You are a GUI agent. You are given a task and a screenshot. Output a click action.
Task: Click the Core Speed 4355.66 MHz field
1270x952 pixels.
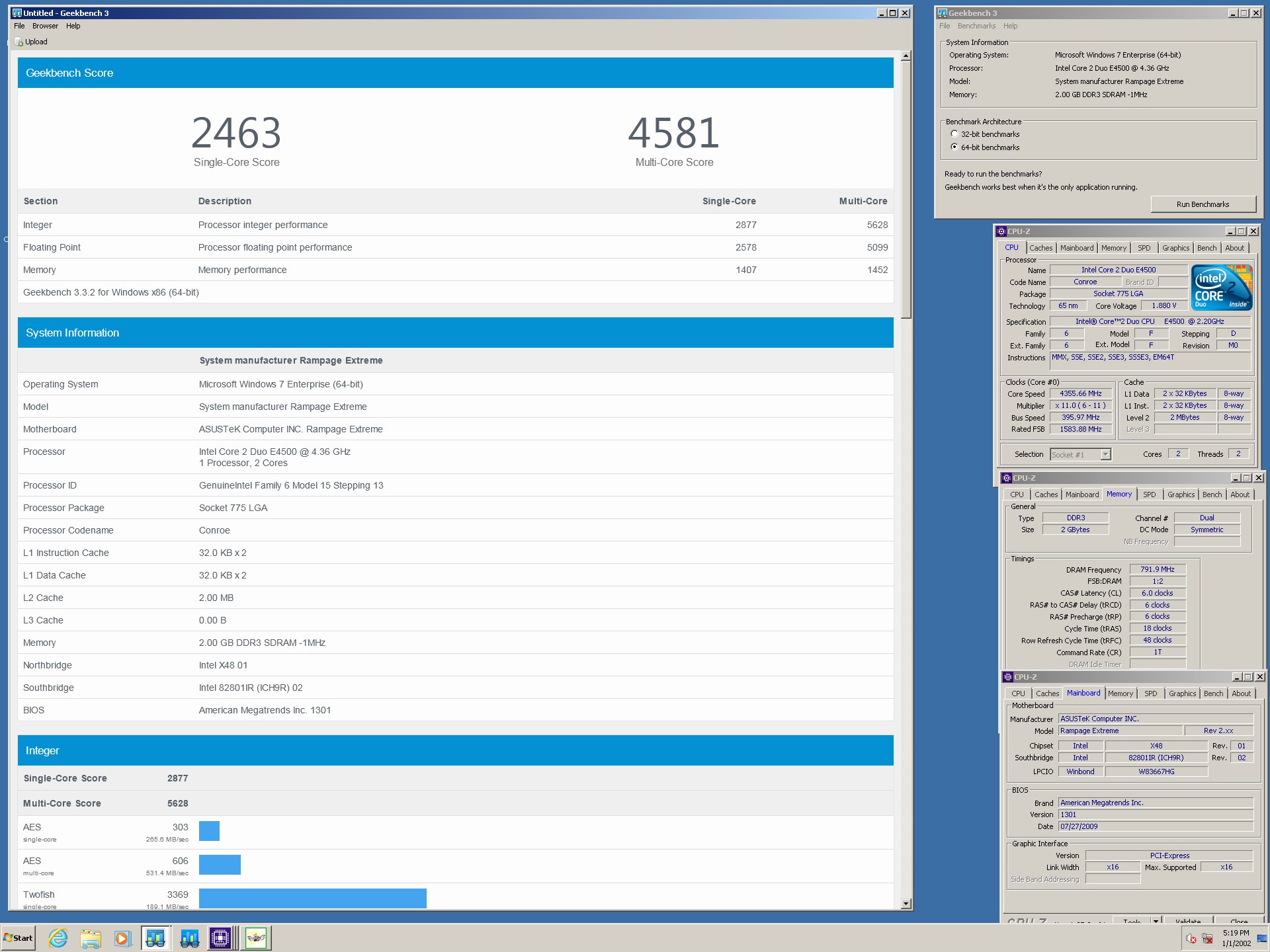coord(1081,393)
